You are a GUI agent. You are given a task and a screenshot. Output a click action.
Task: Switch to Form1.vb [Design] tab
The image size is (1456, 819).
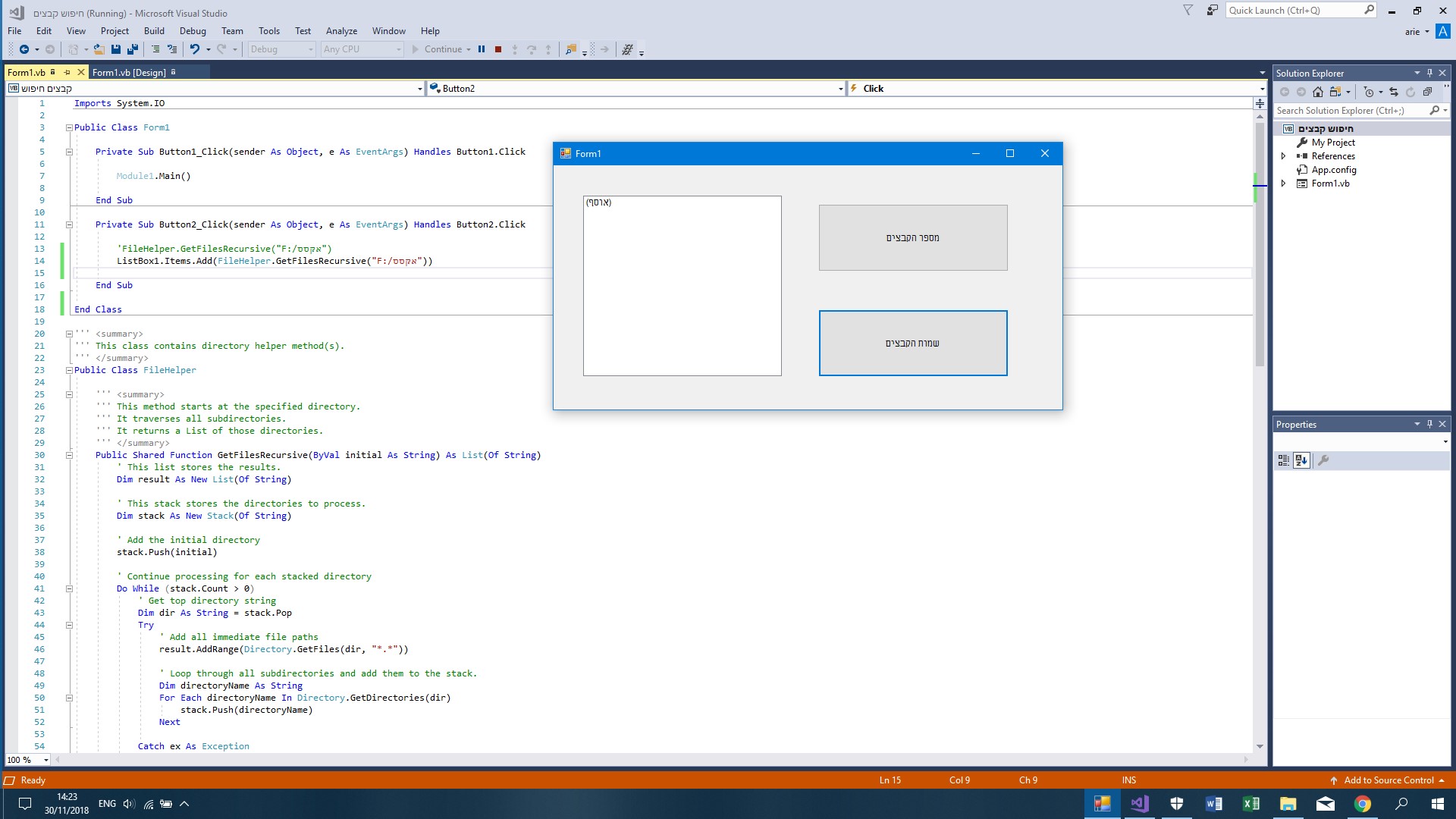pos(129,73)
